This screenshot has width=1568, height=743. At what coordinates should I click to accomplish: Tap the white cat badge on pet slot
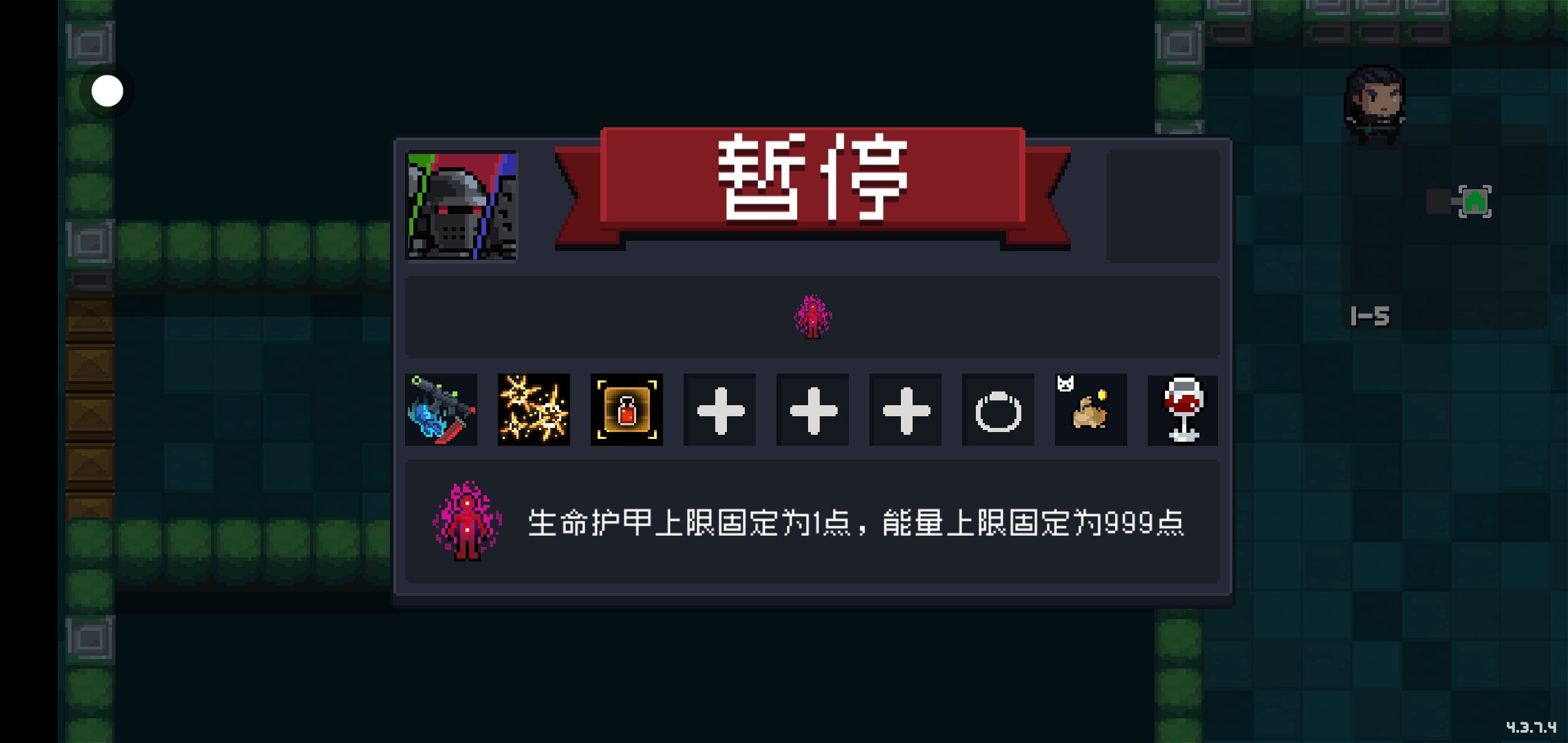[1065, 384]
